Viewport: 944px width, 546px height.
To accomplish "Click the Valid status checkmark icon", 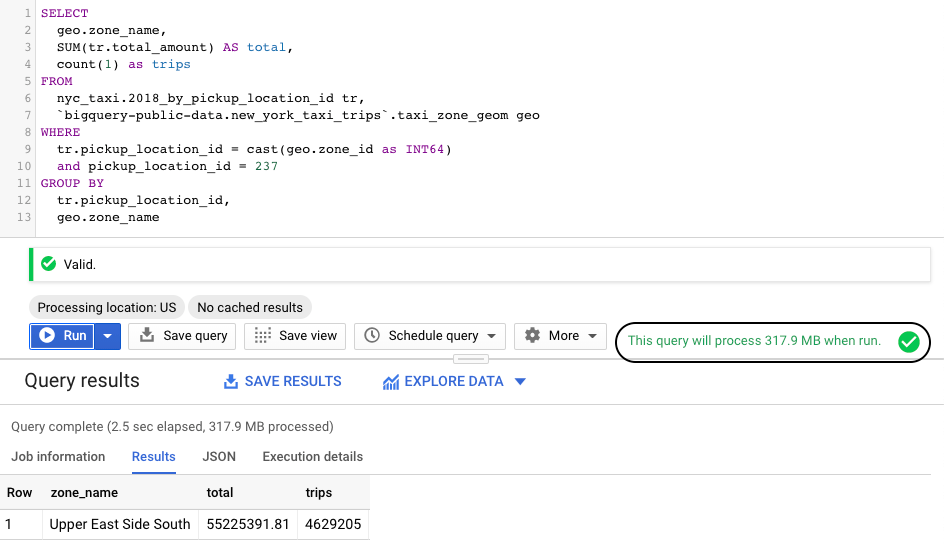I will [49, 264].
